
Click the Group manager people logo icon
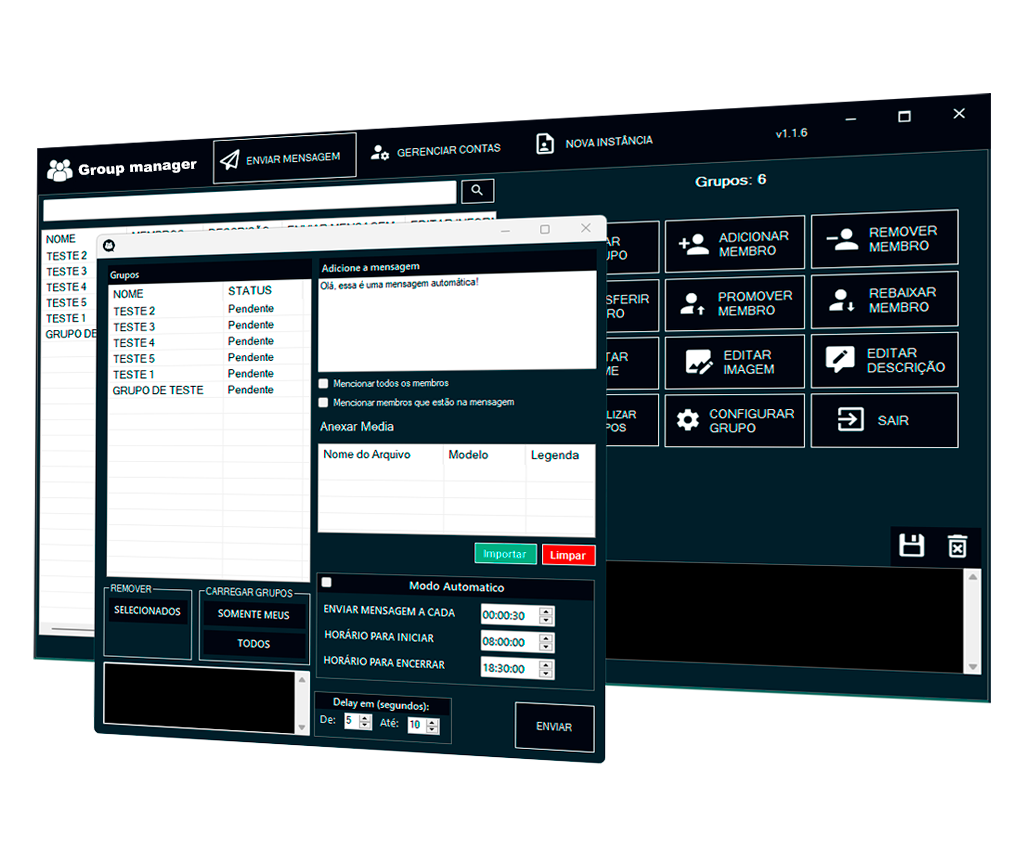(59, 170)
